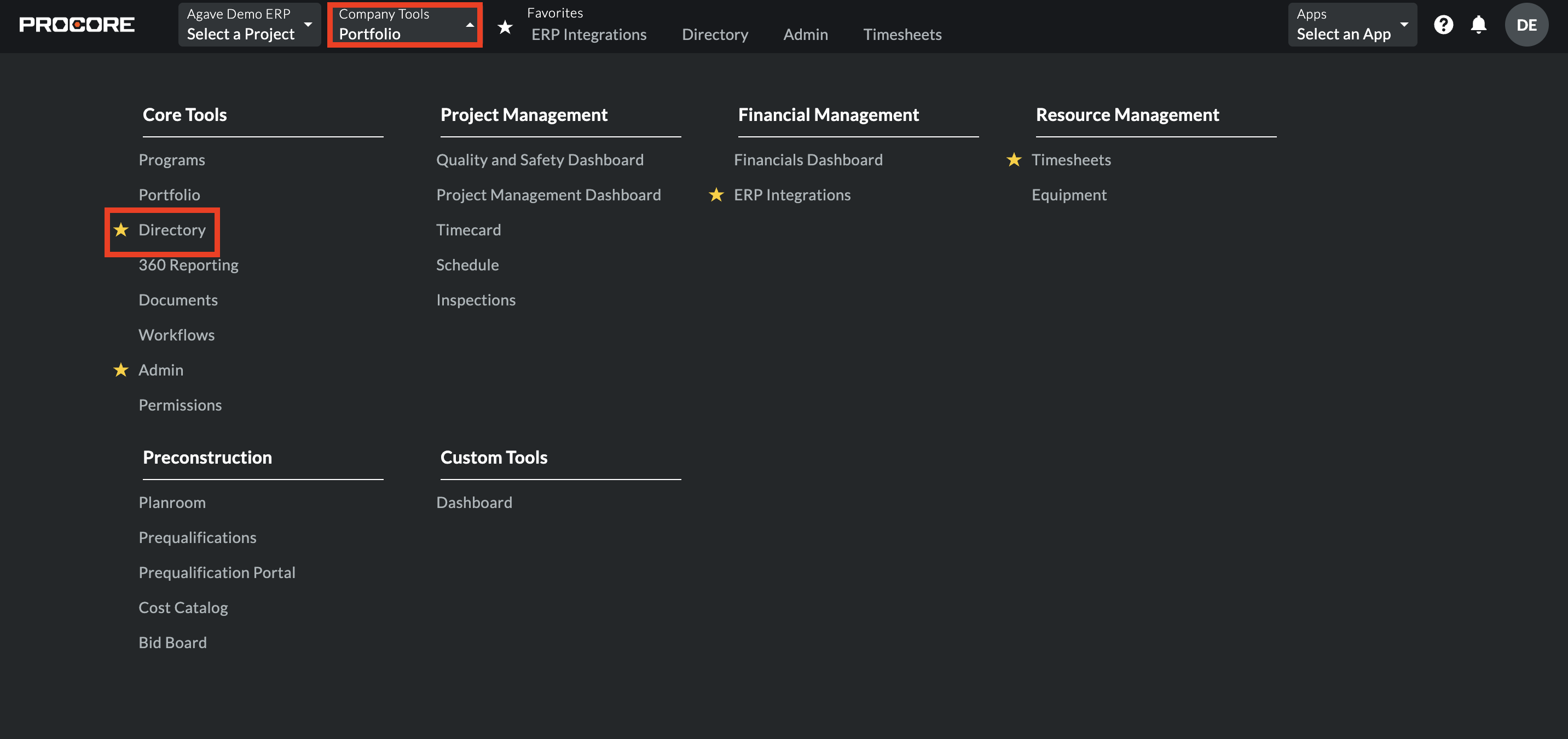The height and width of the screenshot is (739, 1568).
Task: Open Timesheets from Favorites bar
Action: pyautogui.click(x=902, y=34)
